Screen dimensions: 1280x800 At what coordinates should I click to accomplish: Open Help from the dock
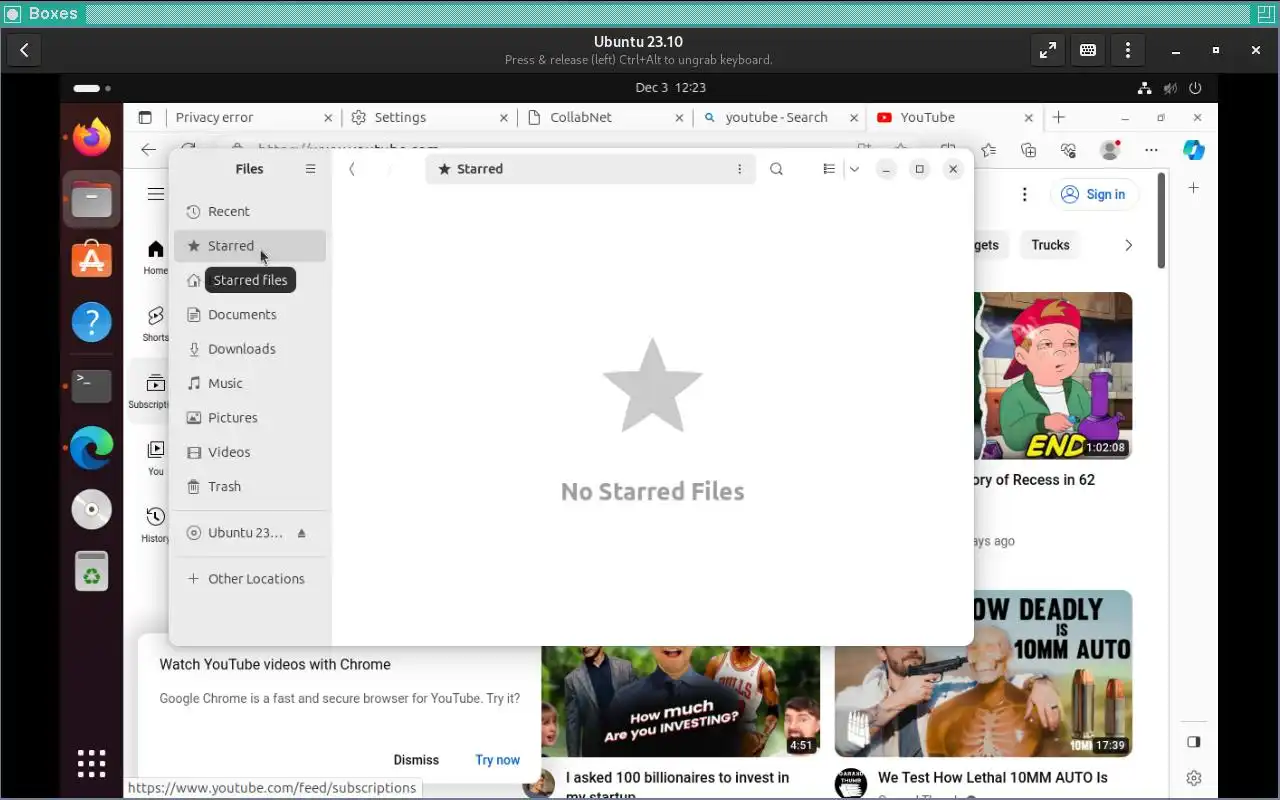tap(92, 322)
